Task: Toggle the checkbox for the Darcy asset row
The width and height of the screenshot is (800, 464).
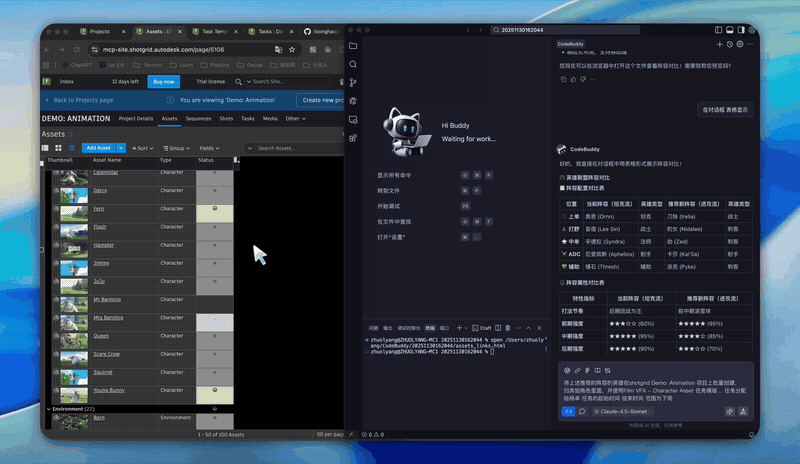Action: (56, 190)
